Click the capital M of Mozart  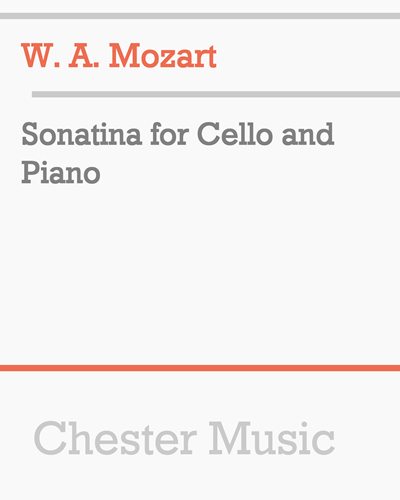[x=124, y=56]
